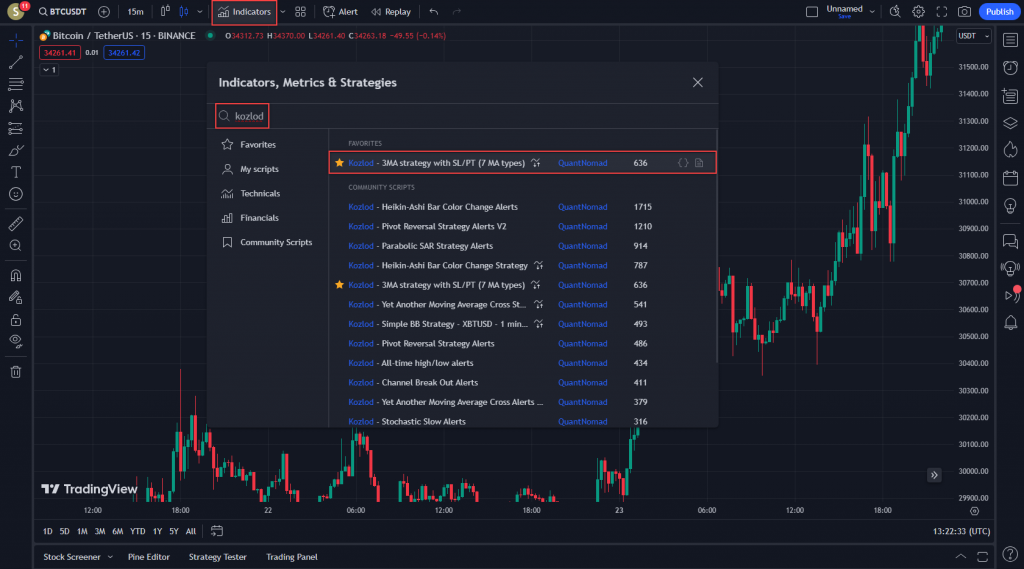Screen dimensions: 1024x569
Task: Open the alerts clock icon
Action: tap(1010, 67)
